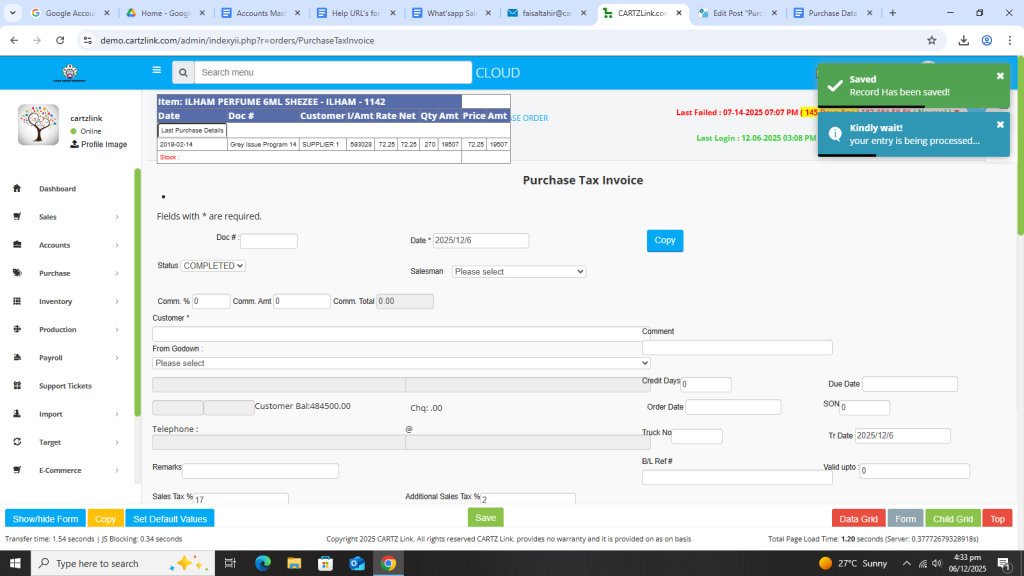Bookmark page with star icon
This screenshot has width=1024, height=576.
[932, 41]
